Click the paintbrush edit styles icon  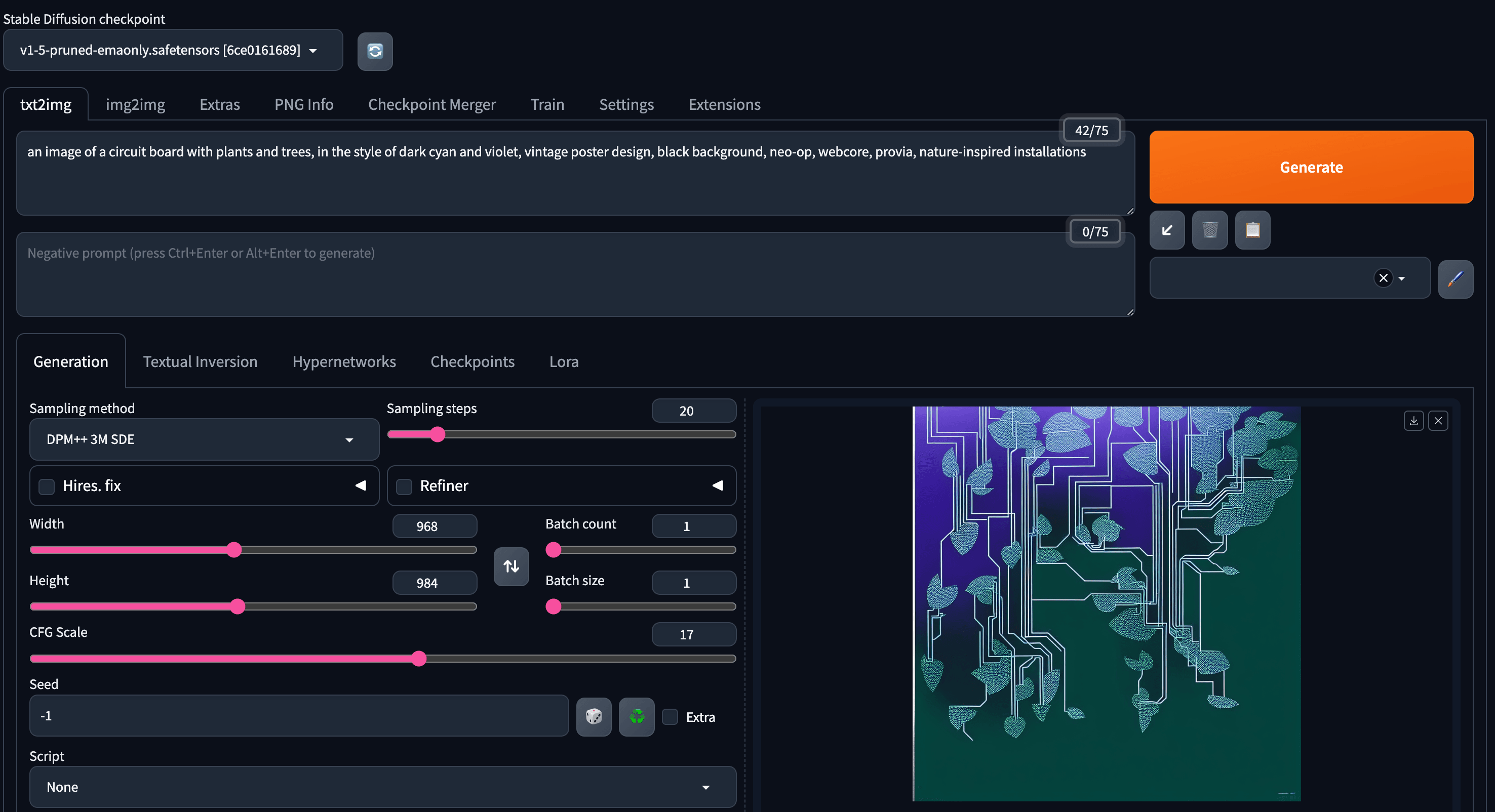[1455, 279]
